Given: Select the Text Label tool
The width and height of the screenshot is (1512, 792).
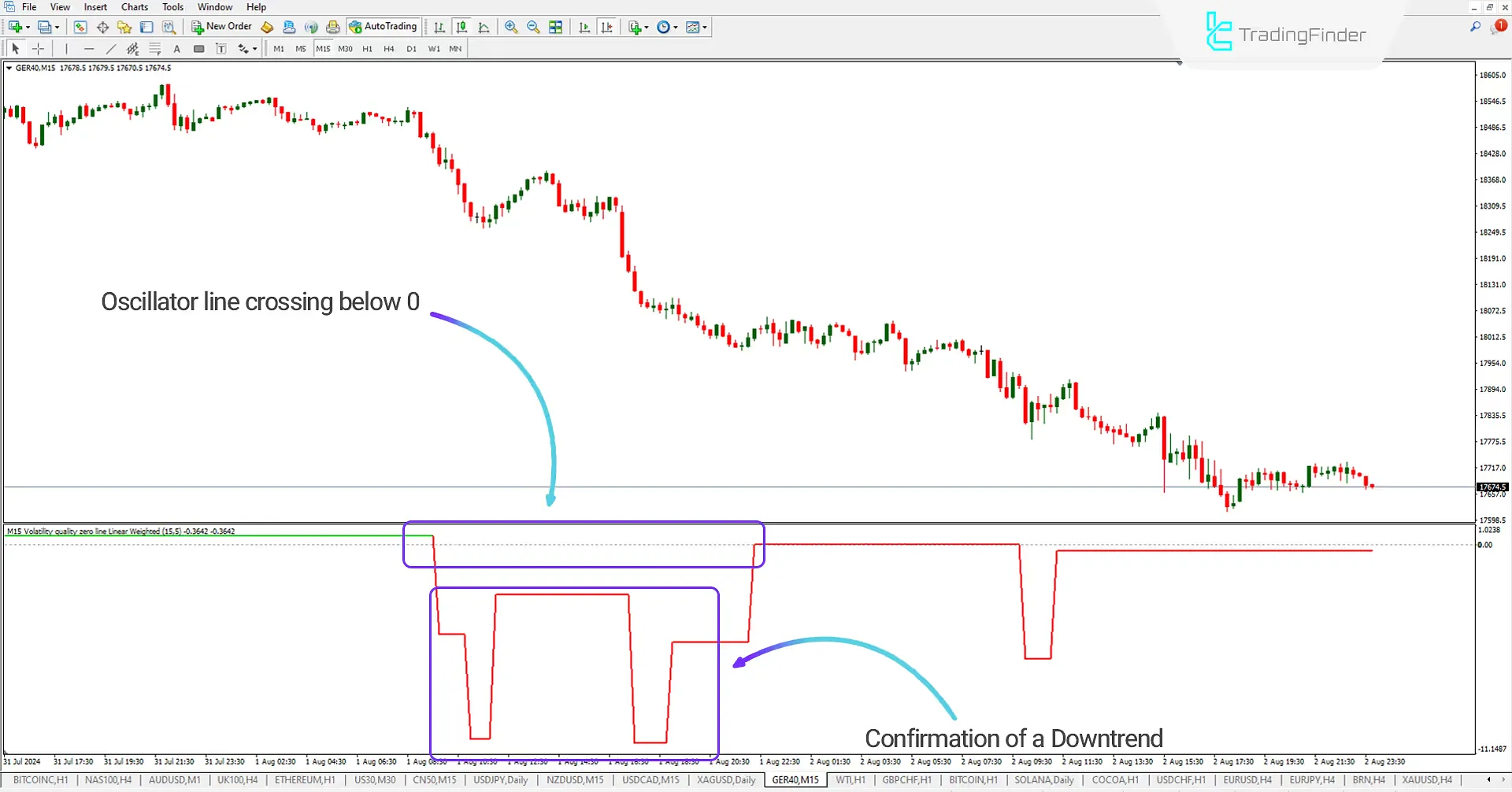Looking at the screenshot, I should tap(221, 48).
